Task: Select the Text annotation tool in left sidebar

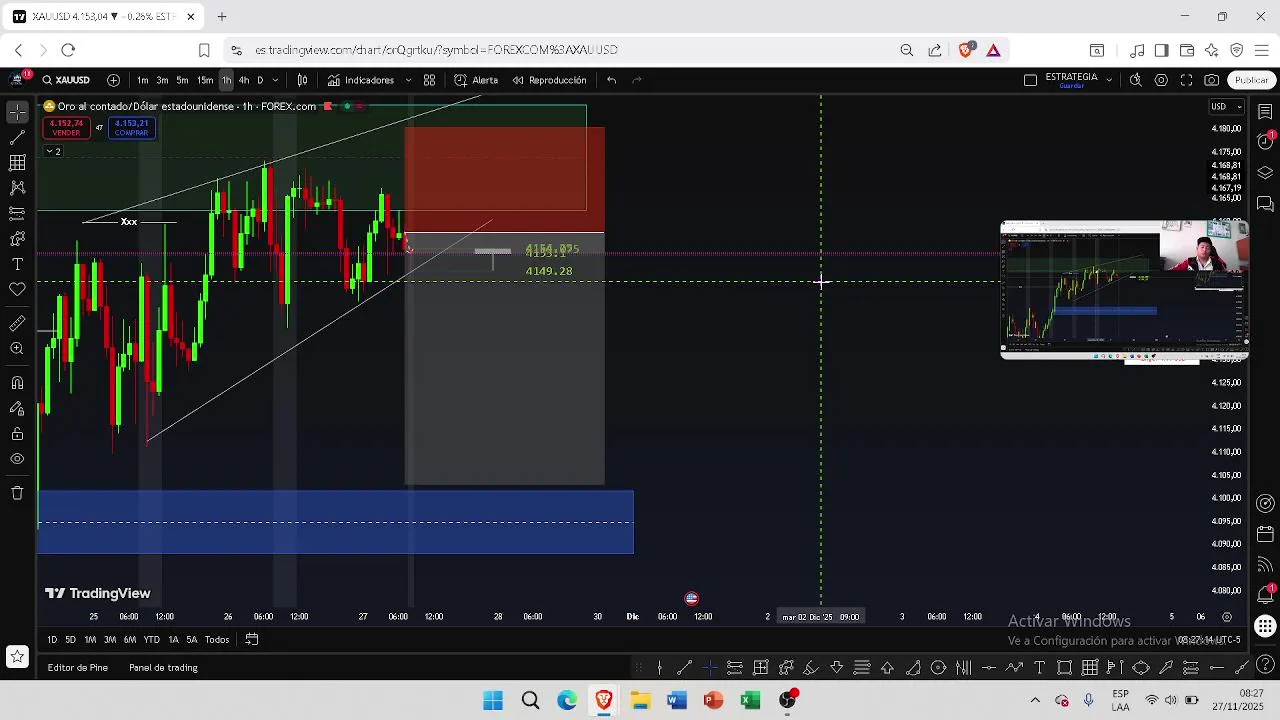Action: tap(17, 264)
